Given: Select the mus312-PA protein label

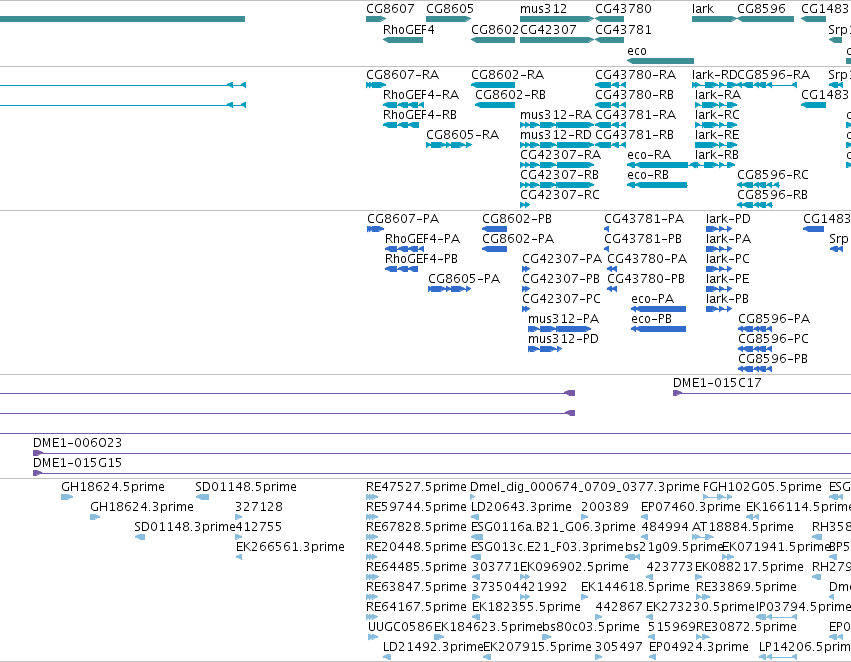Looking at the screenshot, I should tap(563, 320).
